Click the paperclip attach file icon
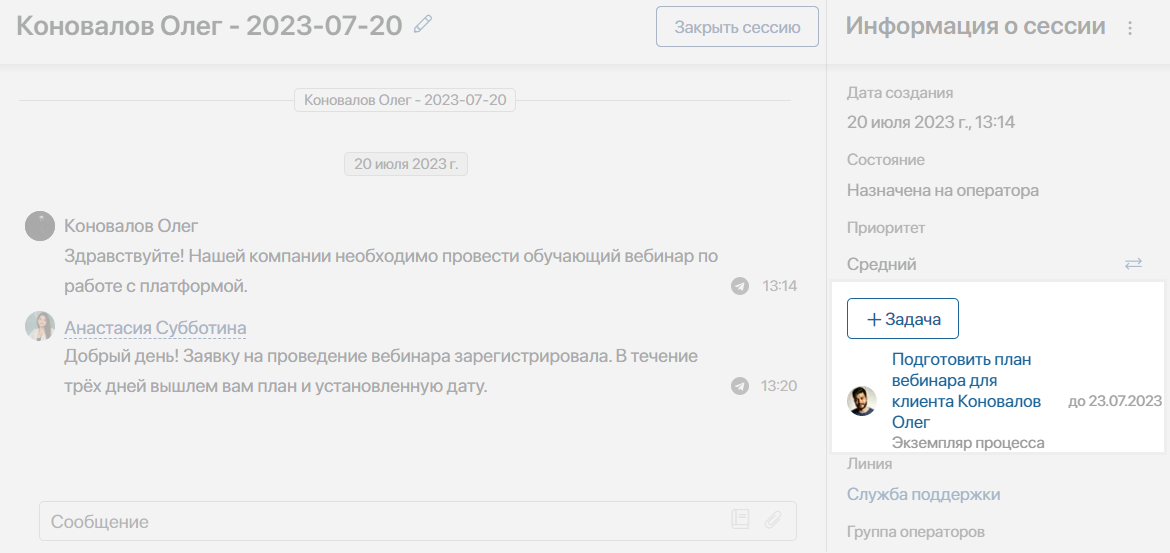The width and height of the screenshot is (1170, 553). click(772, 520)
